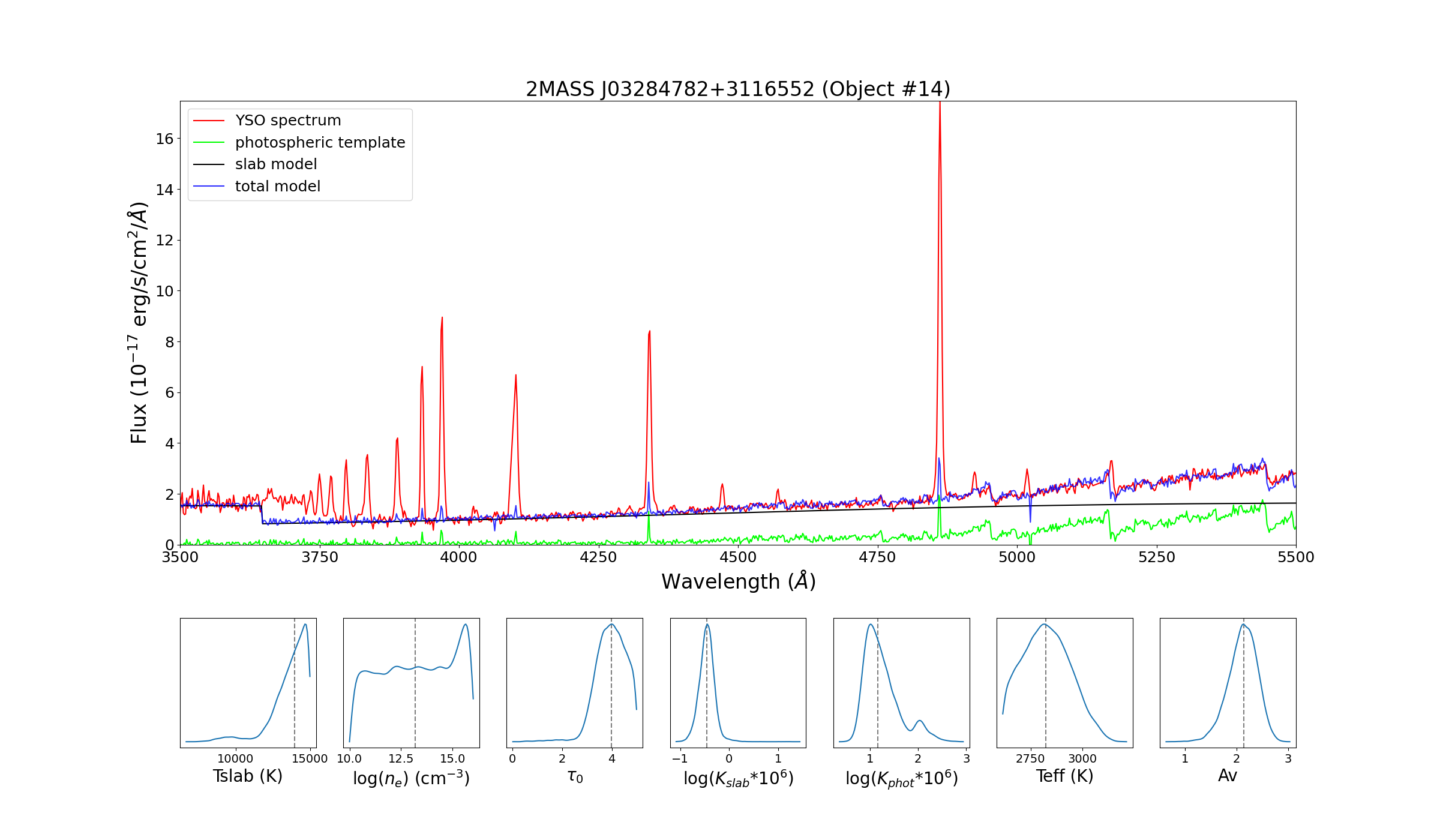1440x840 pixels.
Task: Click the log(Kslab*10^6) posterior subplot
Action: pyautogui.click(x=738, y=683)
